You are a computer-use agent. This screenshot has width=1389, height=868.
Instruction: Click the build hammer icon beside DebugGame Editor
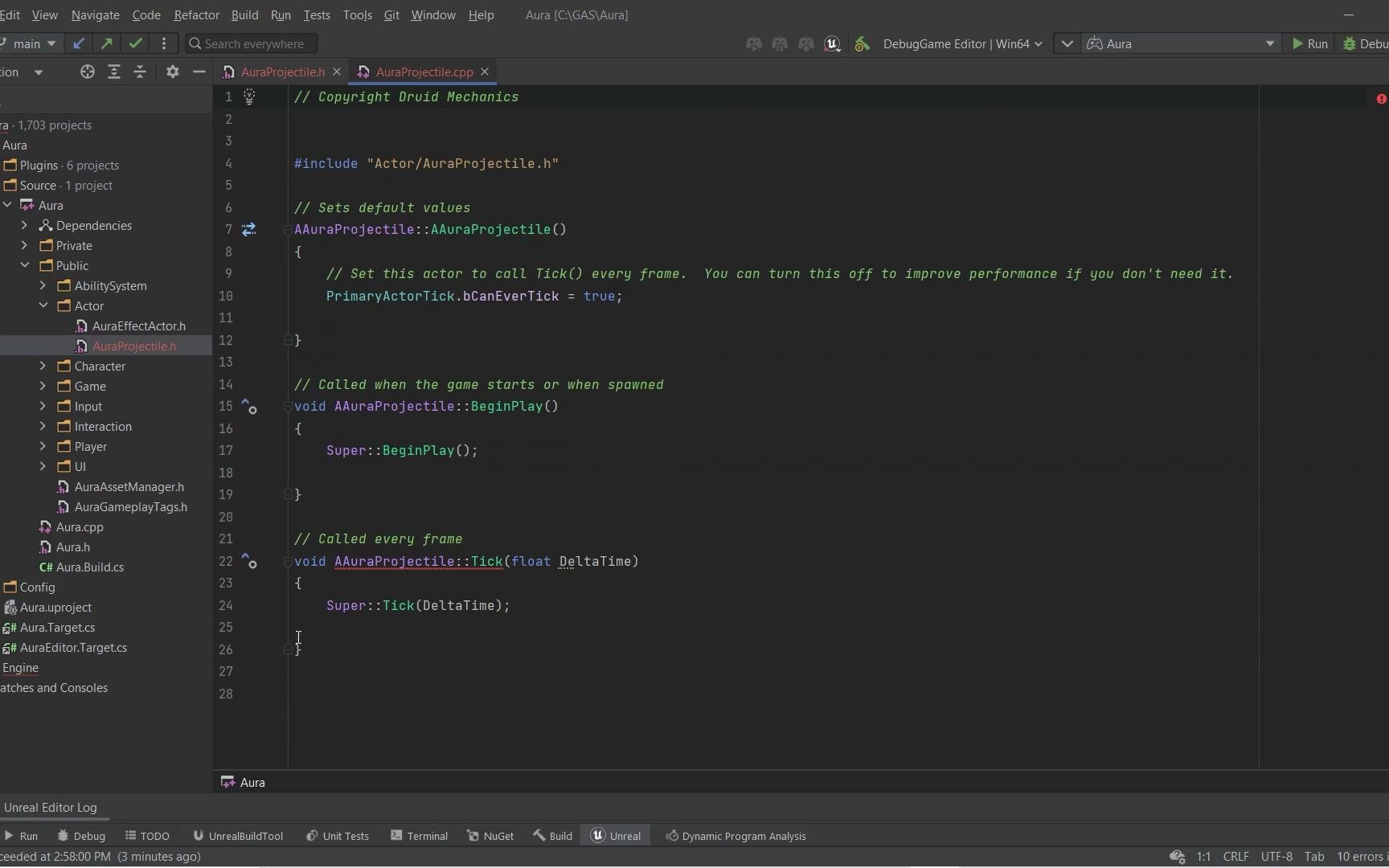862,44
